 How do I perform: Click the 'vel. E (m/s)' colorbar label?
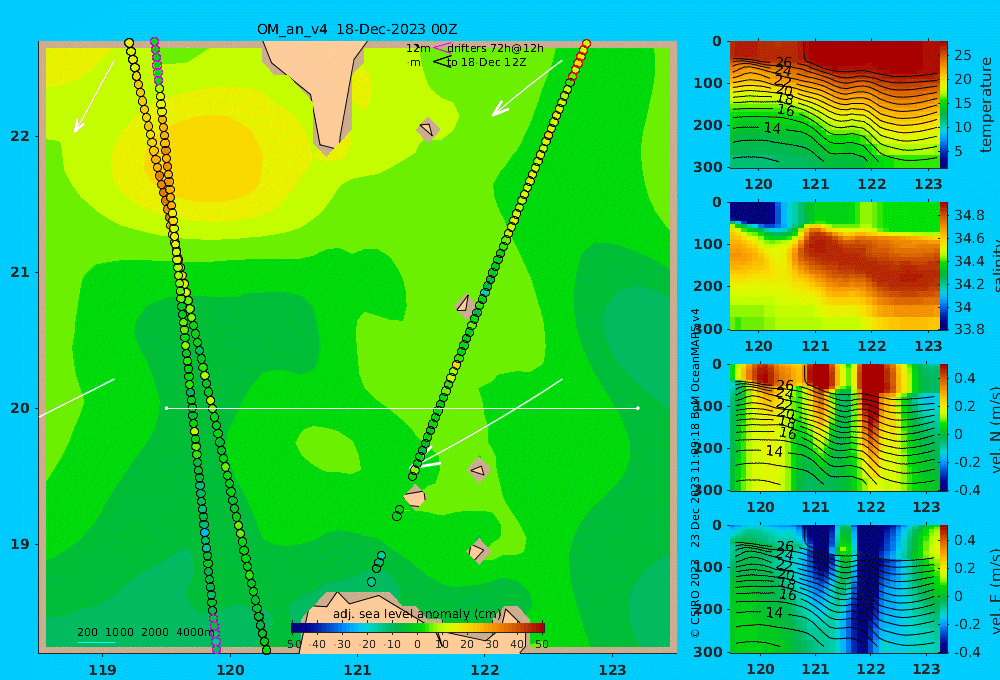coord(994,589)
